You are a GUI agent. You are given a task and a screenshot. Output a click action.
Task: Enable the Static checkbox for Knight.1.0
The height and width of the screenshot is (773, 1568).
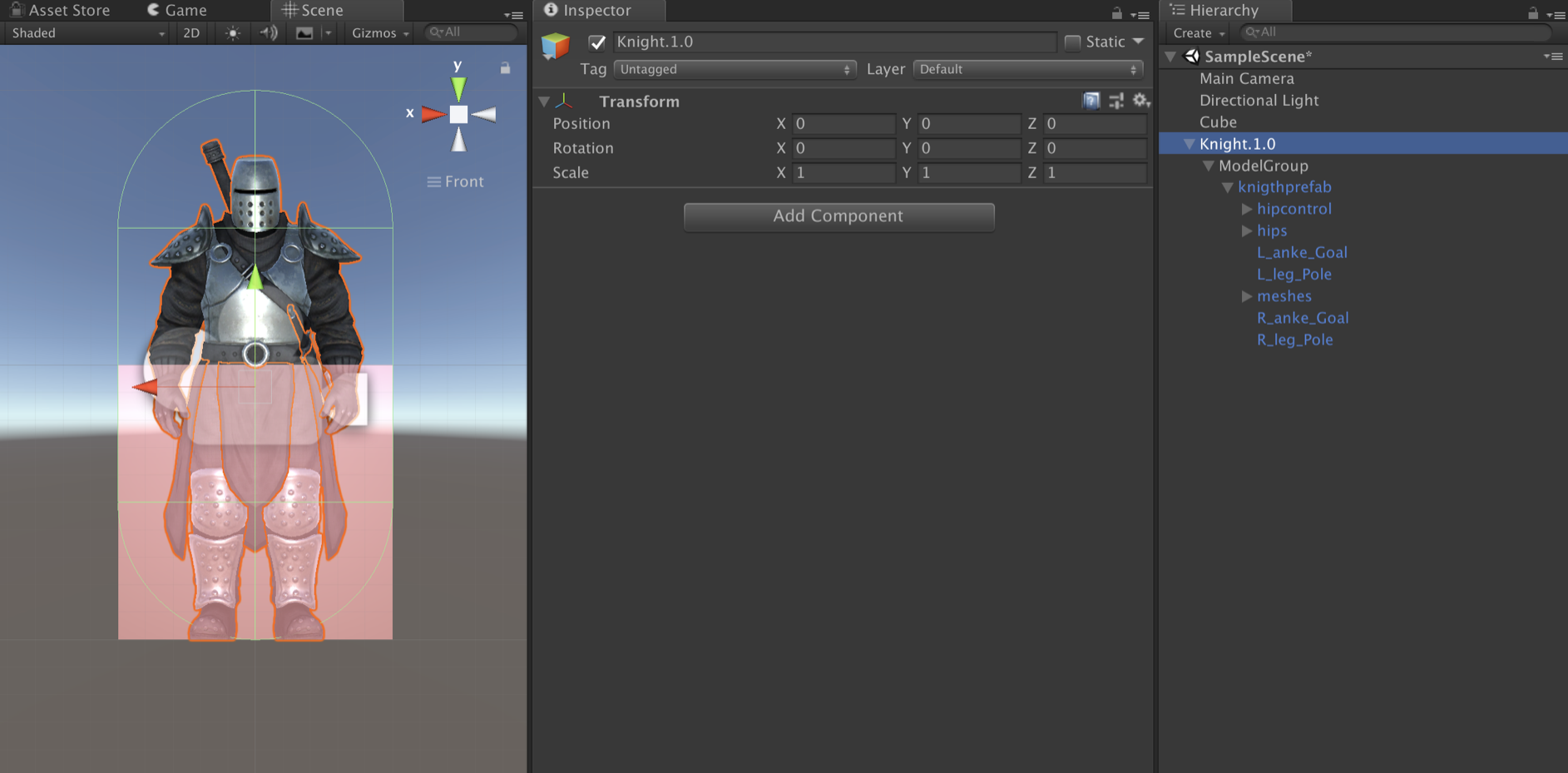click(1073, 42)
